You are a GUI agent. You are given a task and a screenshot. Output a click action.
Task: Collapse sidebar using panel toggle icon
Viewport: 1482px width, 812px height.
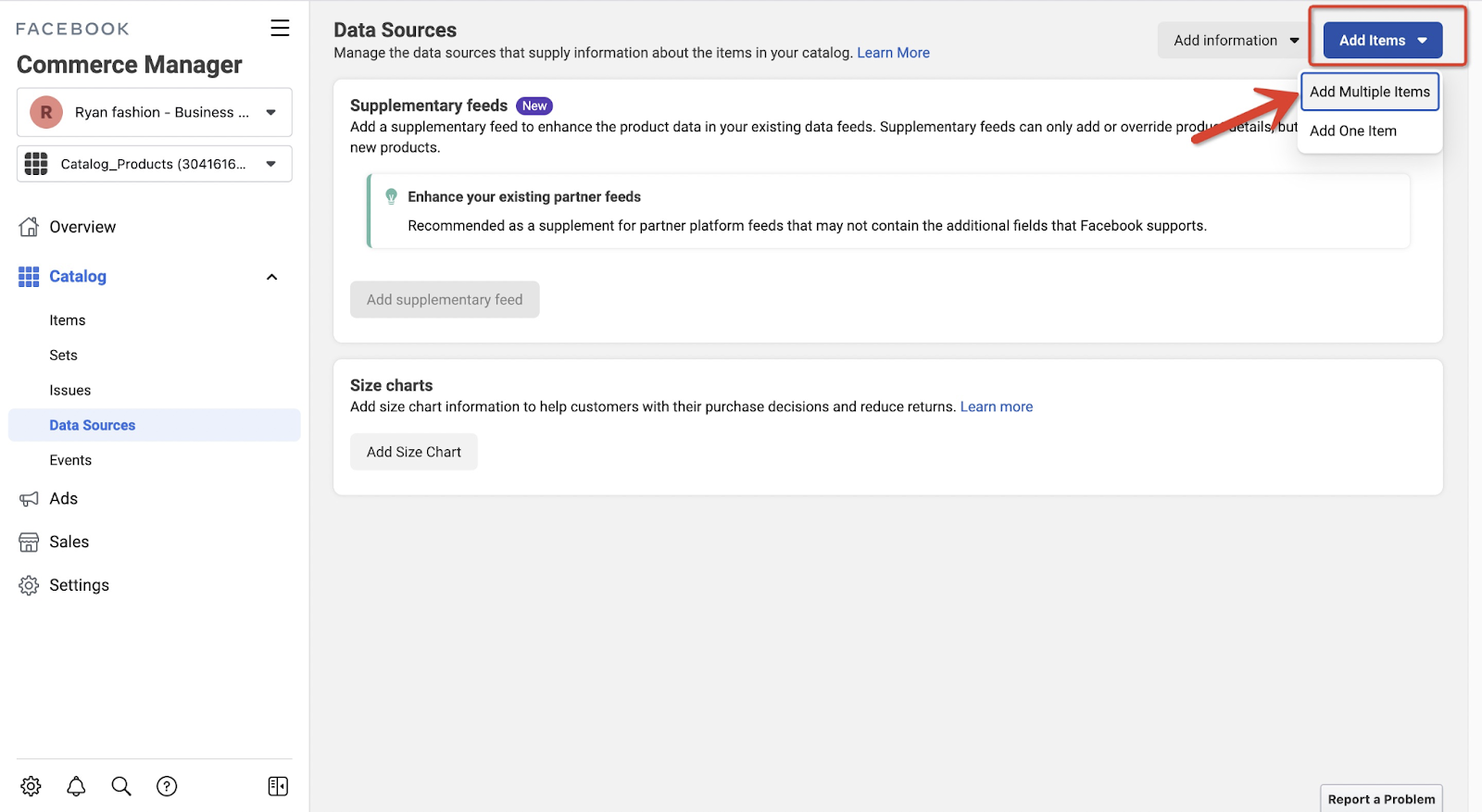pos(278,786)
